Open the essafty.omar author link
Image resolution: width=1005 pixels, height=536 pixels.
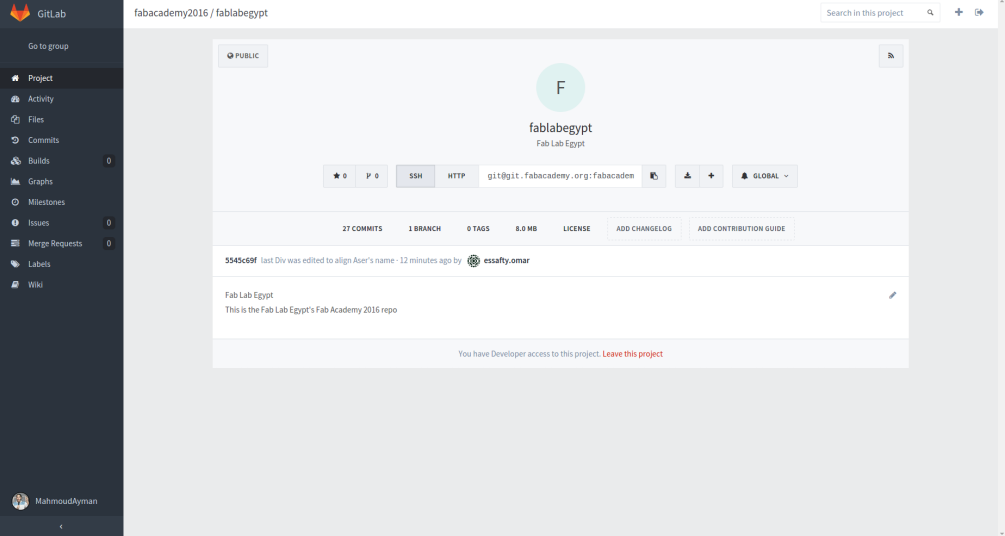(506, 260)
